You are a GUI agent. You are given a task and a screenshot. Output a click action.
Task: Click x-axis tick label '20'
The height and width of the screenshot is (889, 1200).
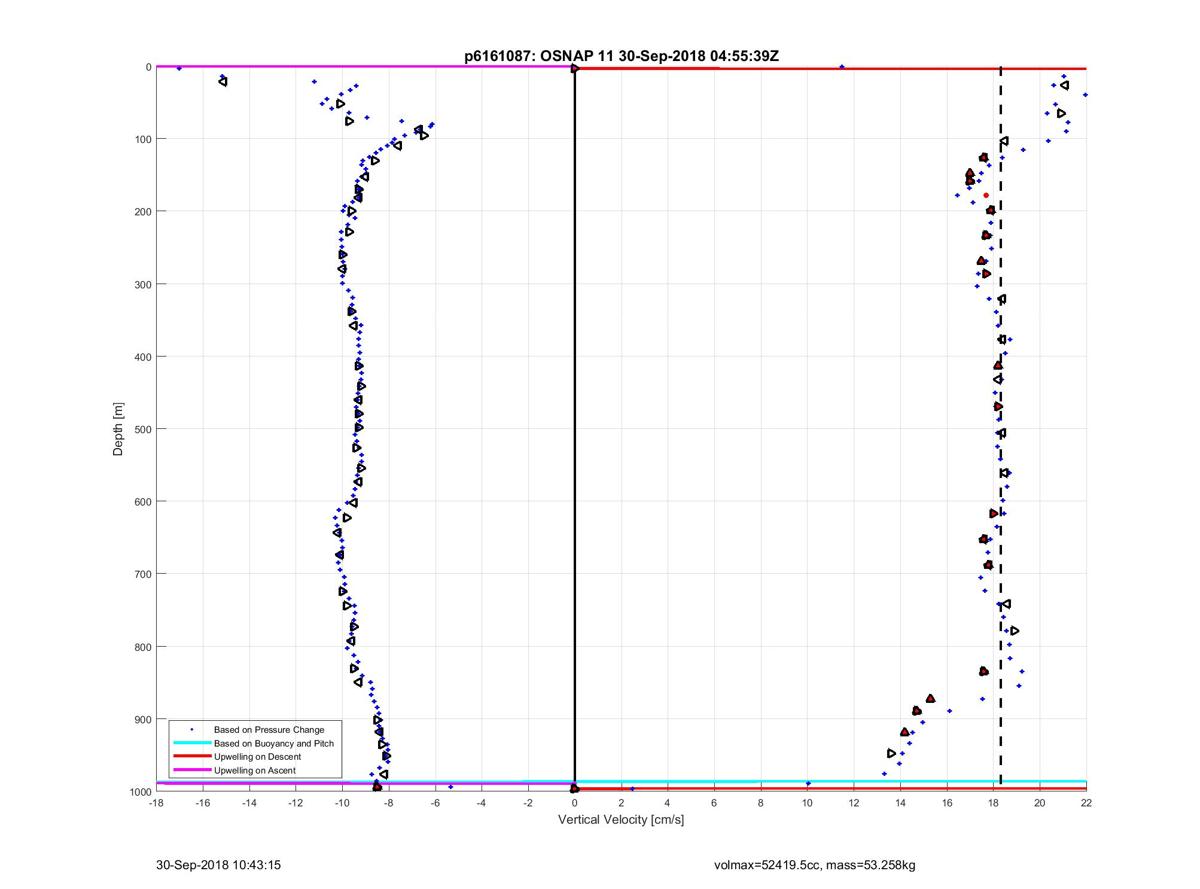coord(1039,802)
